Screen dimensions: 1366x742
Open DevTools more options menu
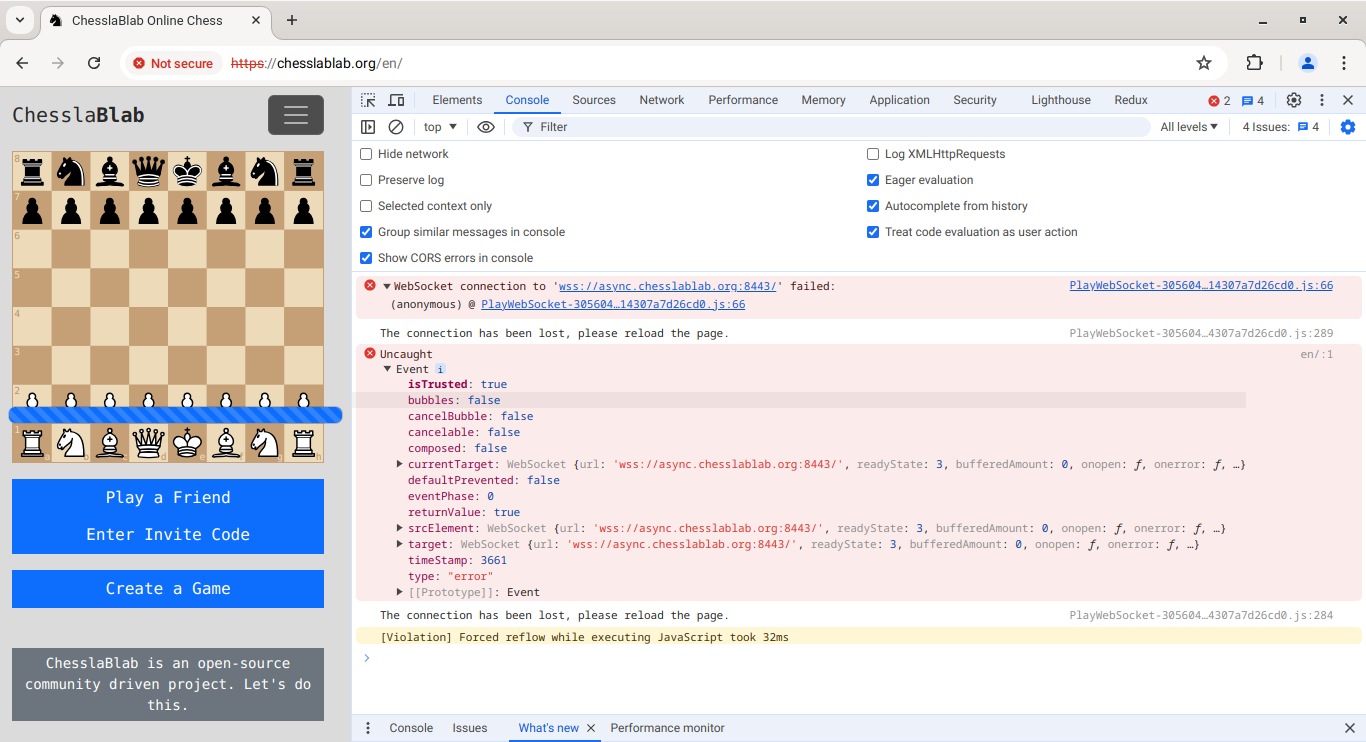click(x=1322, y=100)
